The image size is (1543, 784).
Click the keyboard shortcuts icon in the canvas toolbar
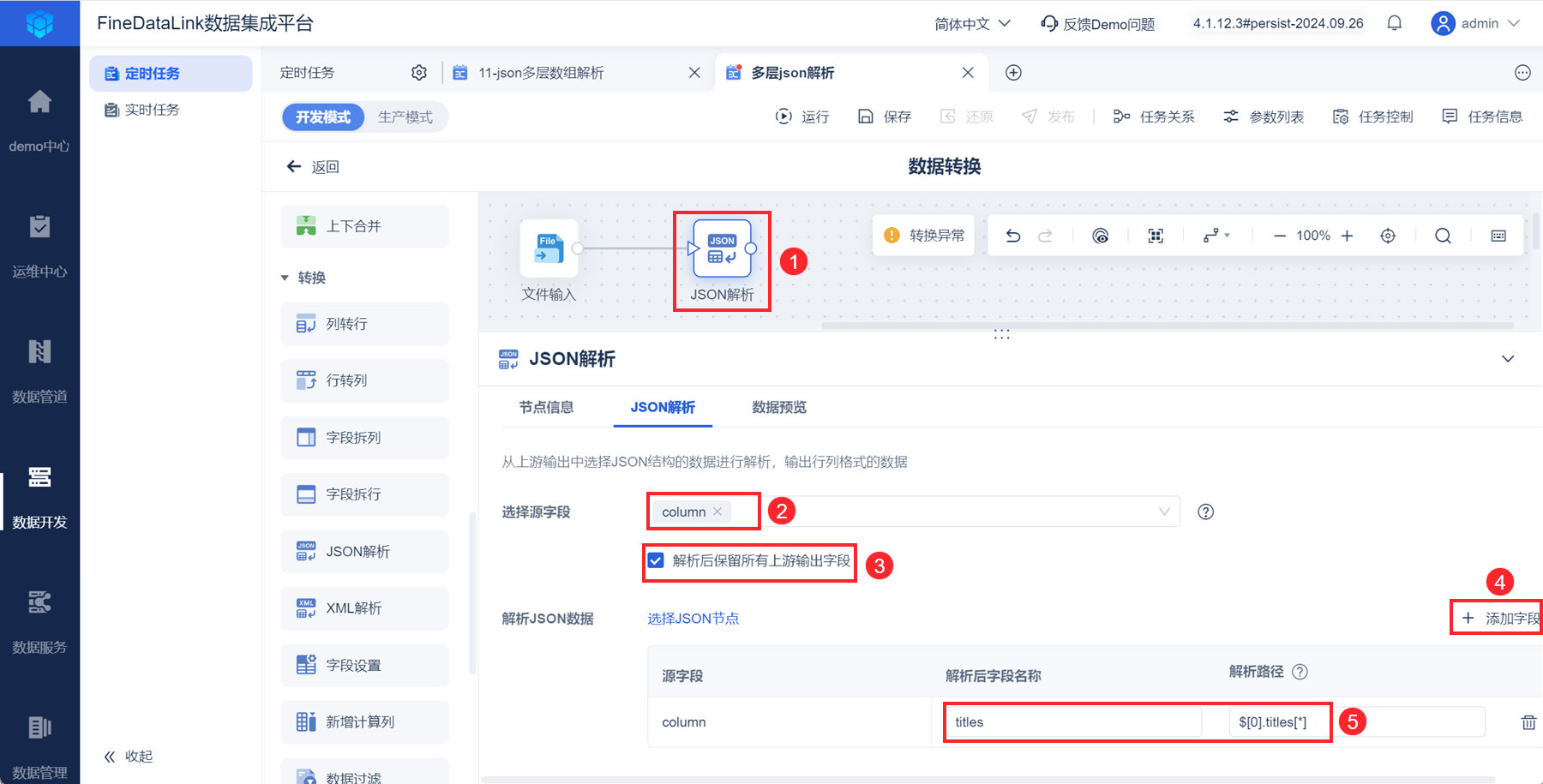pyautogui.click(x=1498, y=236)
